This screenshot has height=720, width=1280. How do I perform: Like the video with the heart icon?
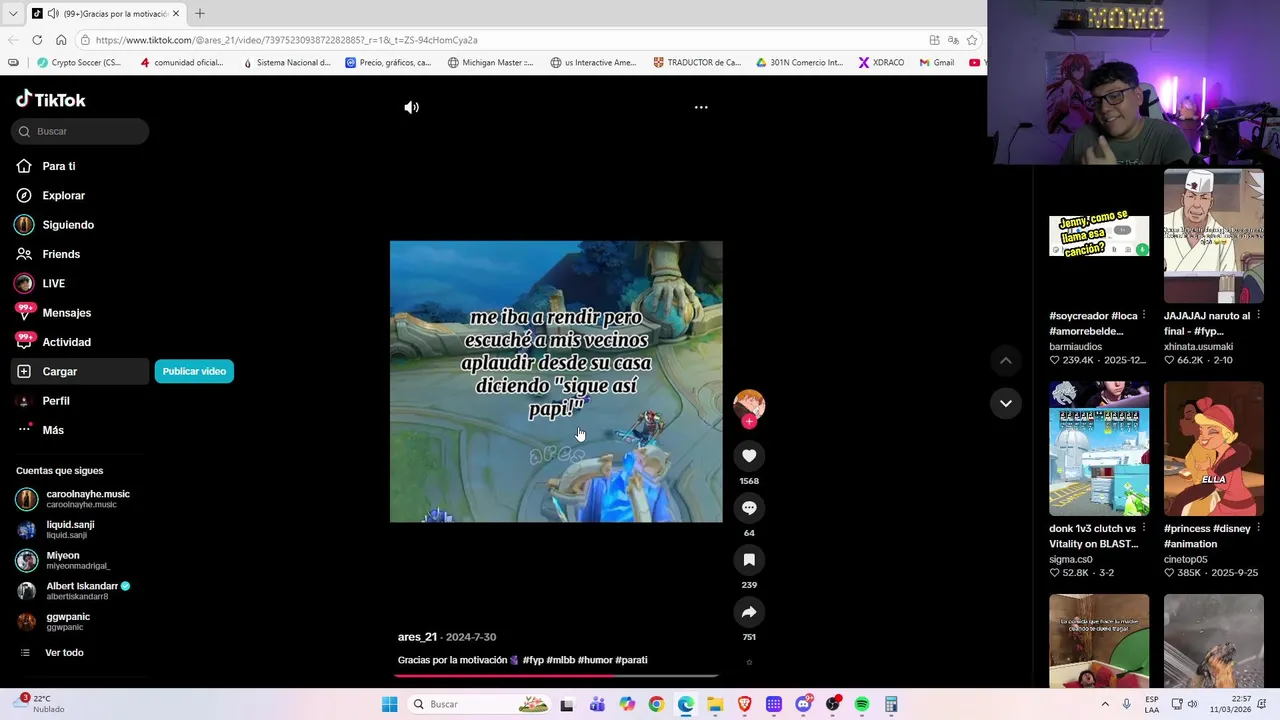point(749,456)
